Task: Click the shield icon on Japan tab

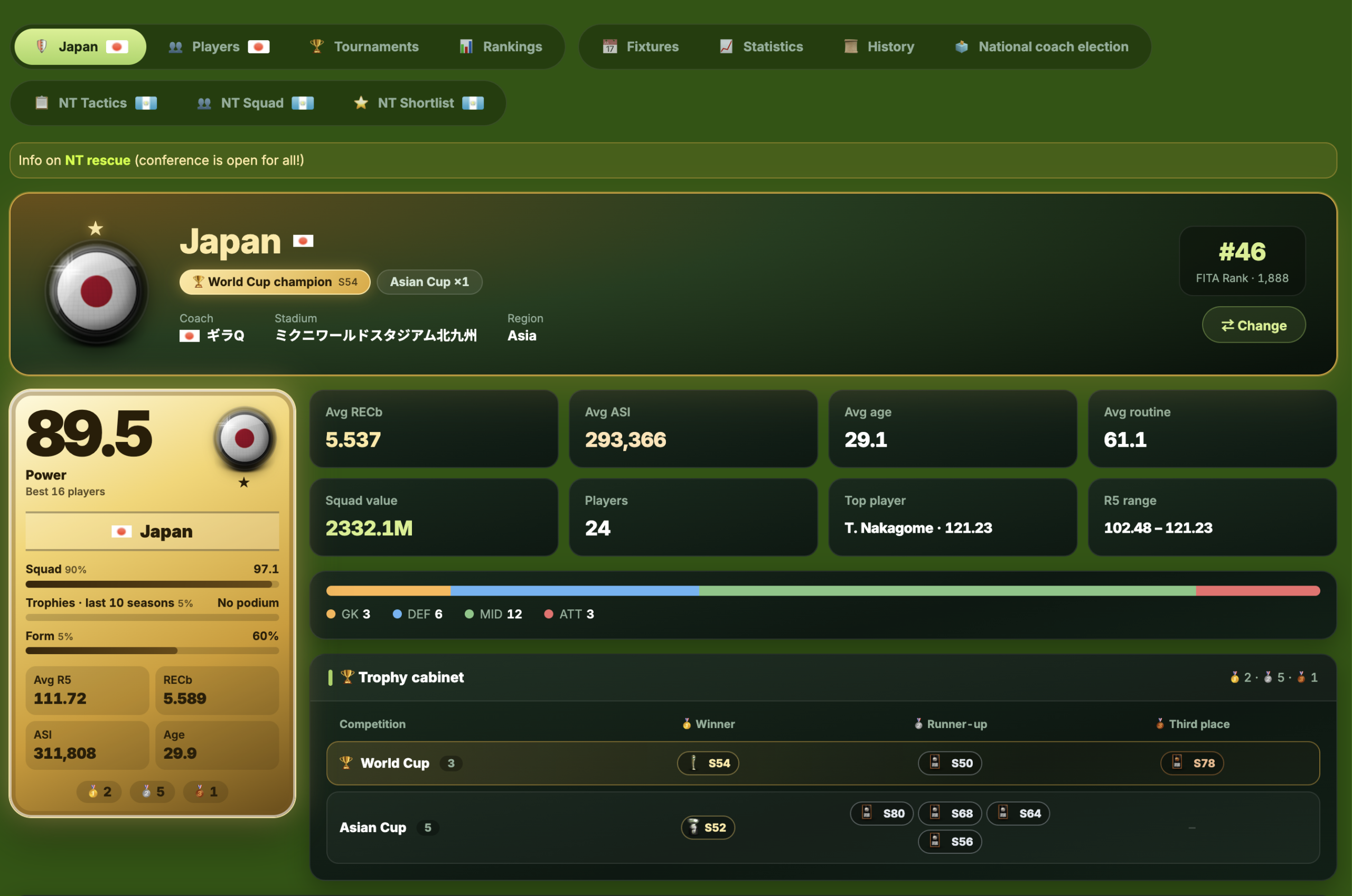Action: click(42, 46)
